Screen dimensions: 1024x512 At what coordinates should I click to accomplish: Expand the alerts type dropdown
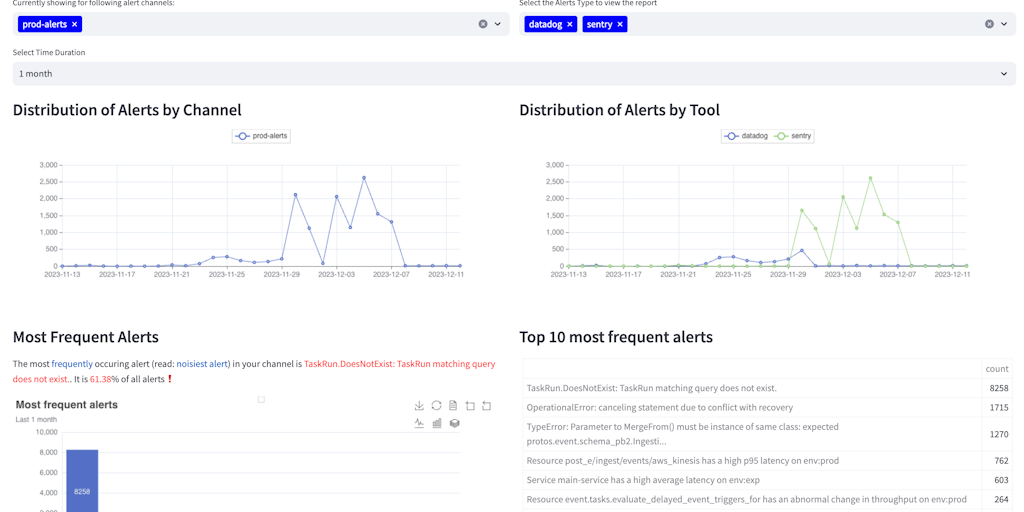pyautogui.click(x=1004, y=24)
